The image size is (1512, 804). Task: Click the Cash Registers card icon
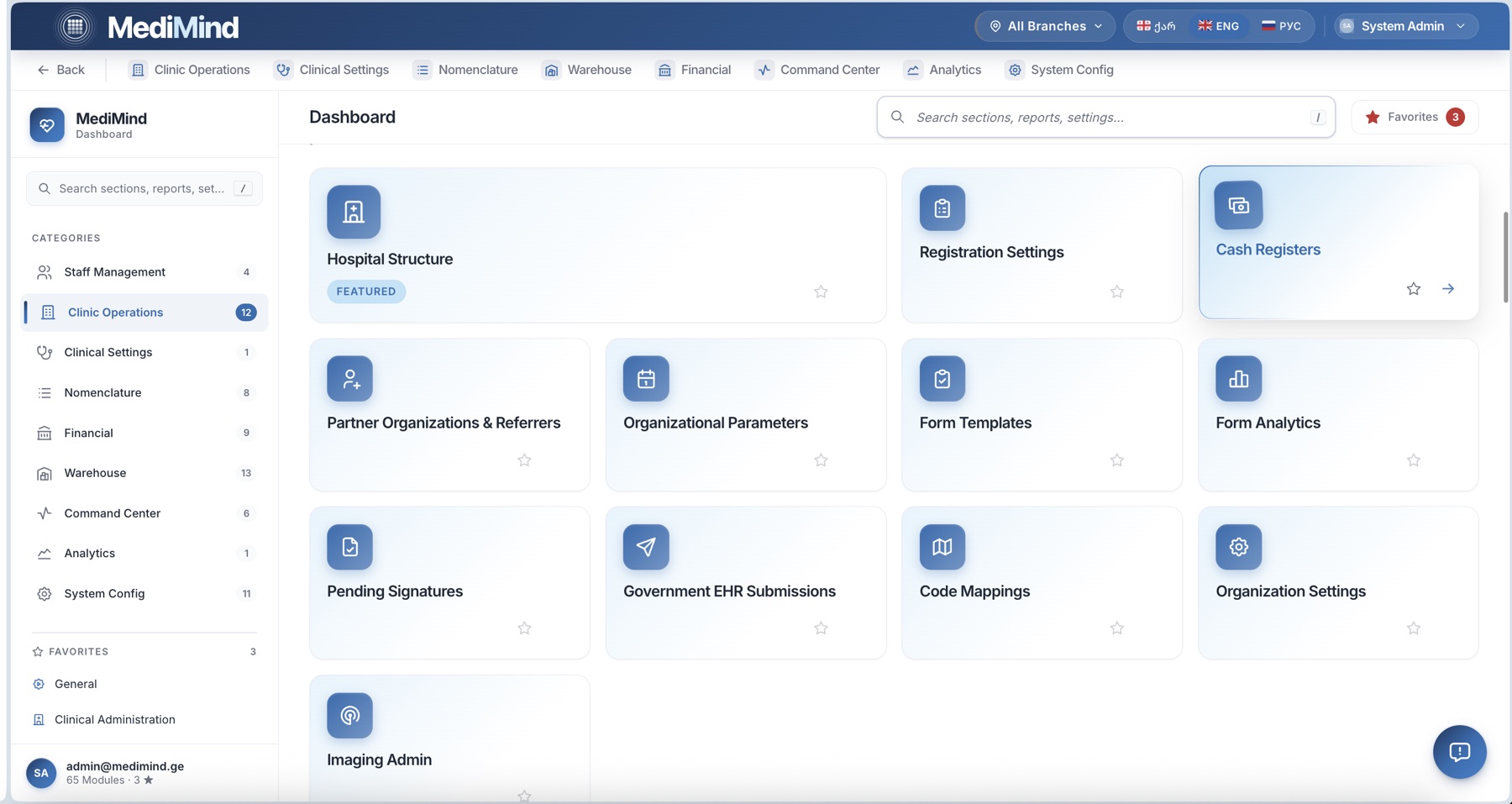pos(1239,205)
